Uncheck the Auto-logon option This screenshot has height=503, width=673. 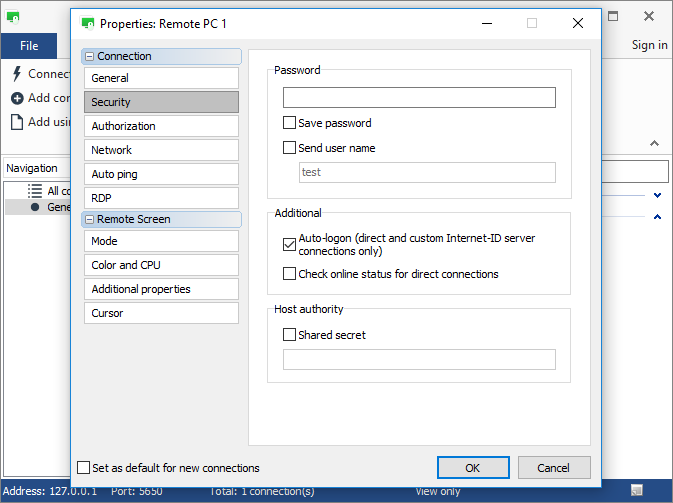(290, 244)
